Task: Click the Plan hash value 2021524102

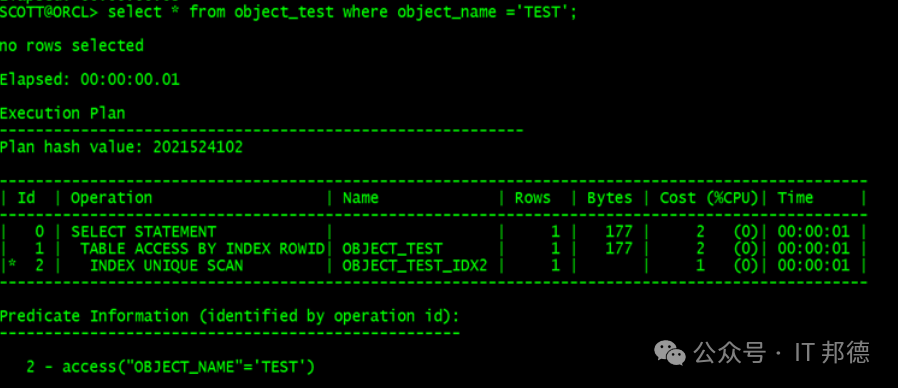Action: point(198,147)
